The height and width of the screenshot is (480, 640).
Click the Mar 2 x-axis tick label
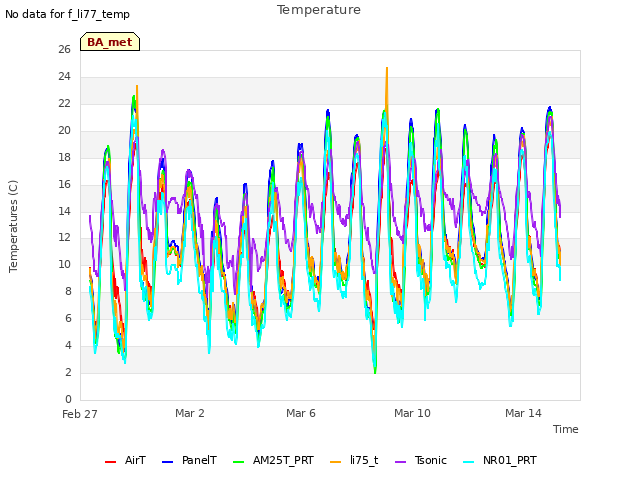pyautogui.click(x=190, y=413)
